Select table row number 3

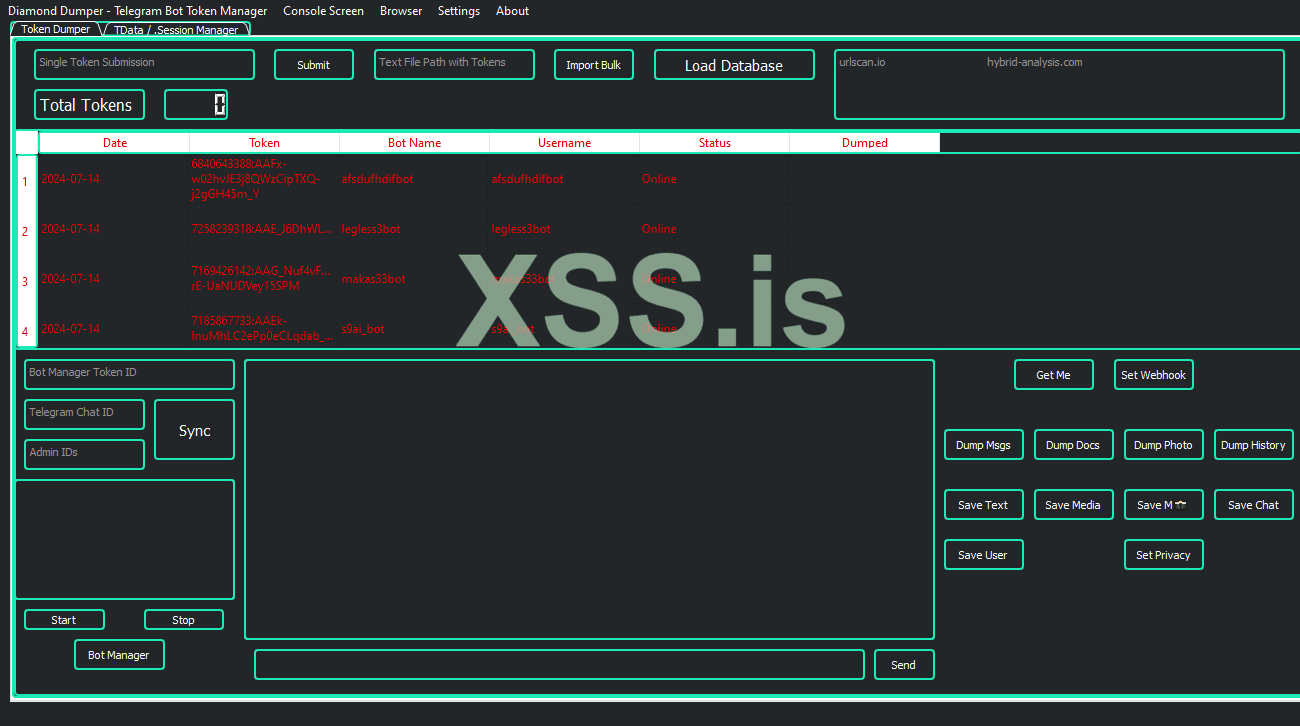[26, 281]
